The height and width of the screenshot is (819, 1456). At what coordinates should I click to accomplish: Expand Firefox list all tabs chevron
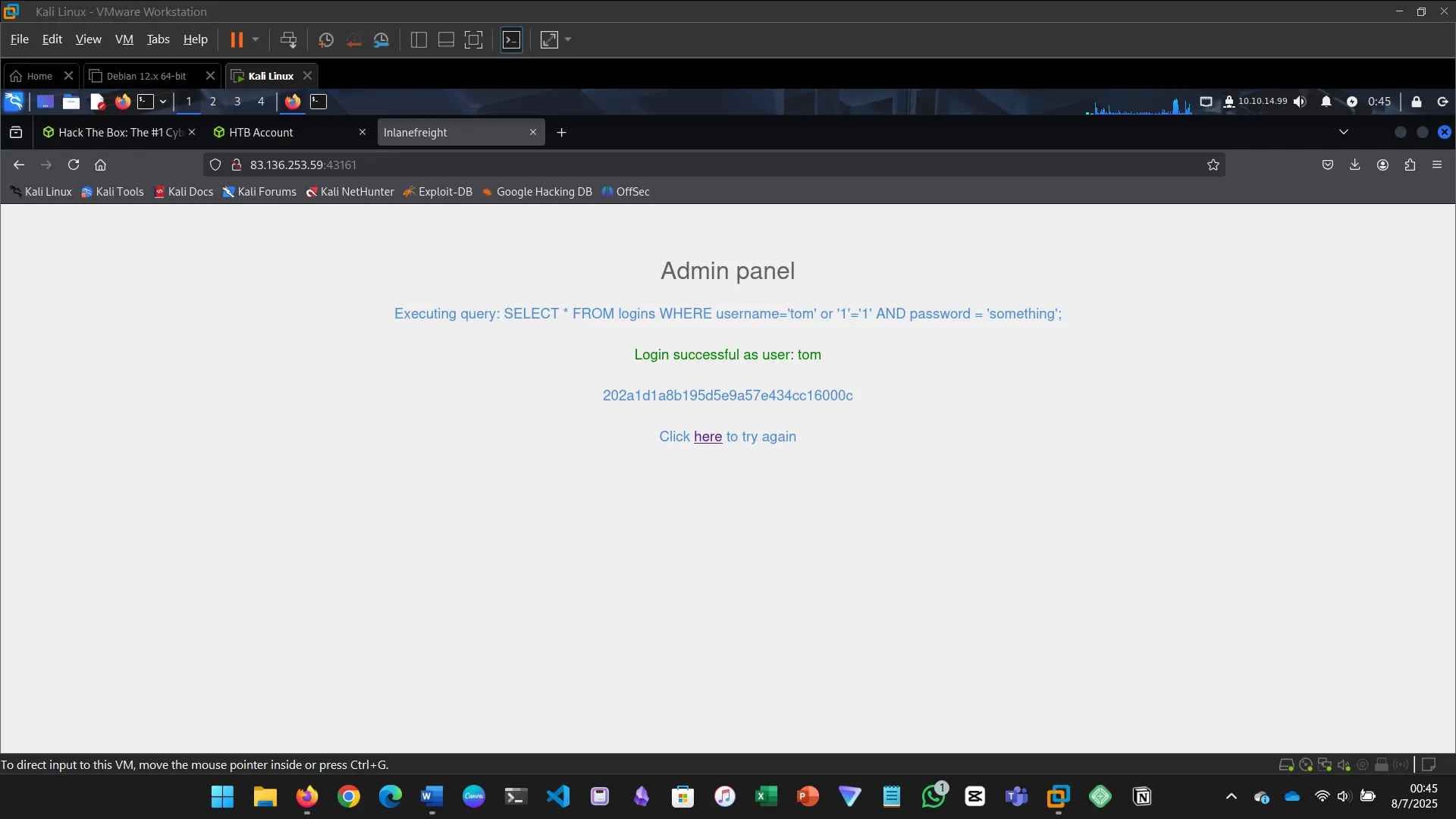pyautogui.click(x=1343, y=132)
